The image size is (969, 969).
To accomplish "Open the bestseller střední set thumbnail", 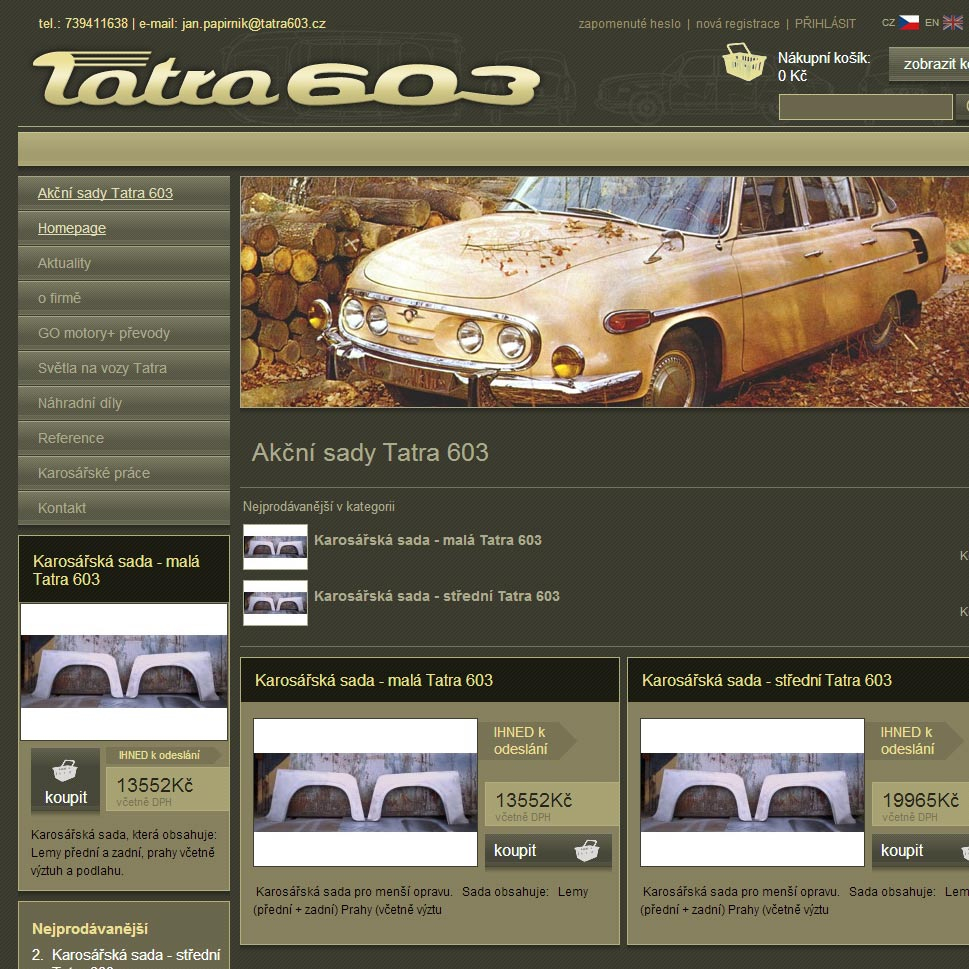I will click(275, 603).
